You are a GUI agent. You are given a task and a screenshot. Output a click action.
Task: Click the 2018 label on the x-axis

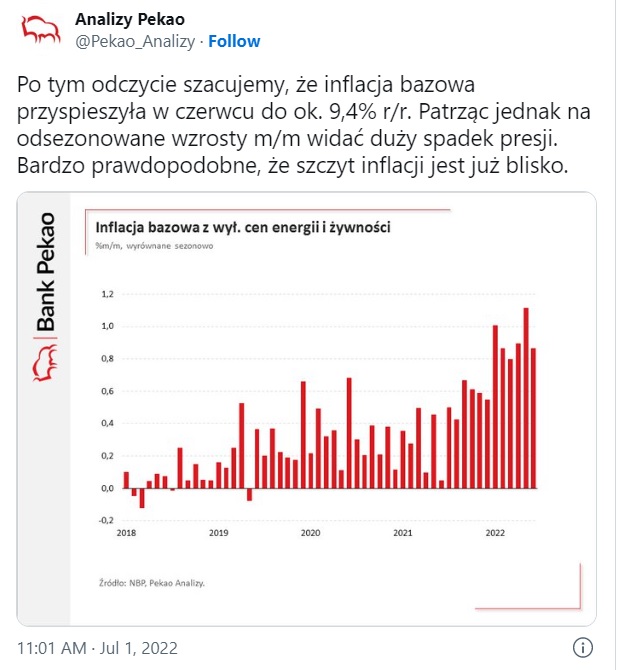[x=126, y=533]
